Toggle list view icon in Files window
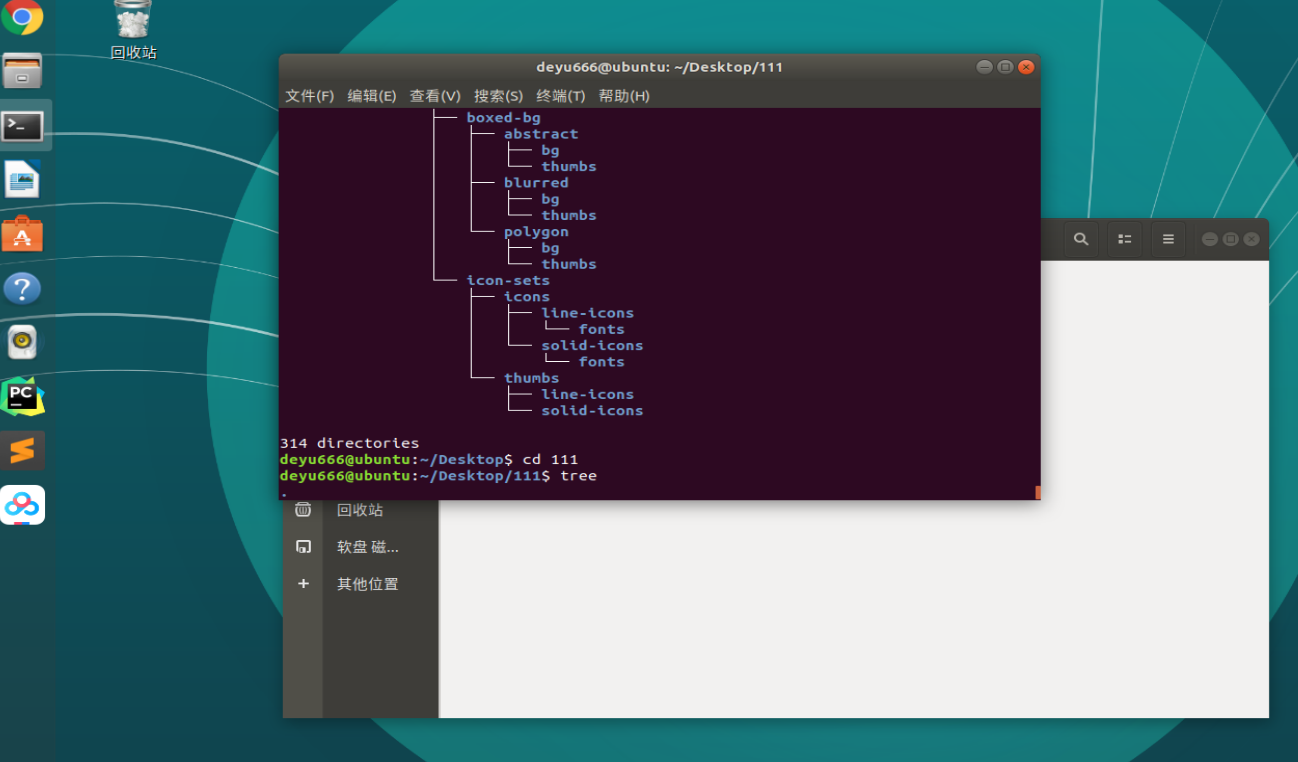This screenshot has width=1298, height=762. [x=1125, y=239]
